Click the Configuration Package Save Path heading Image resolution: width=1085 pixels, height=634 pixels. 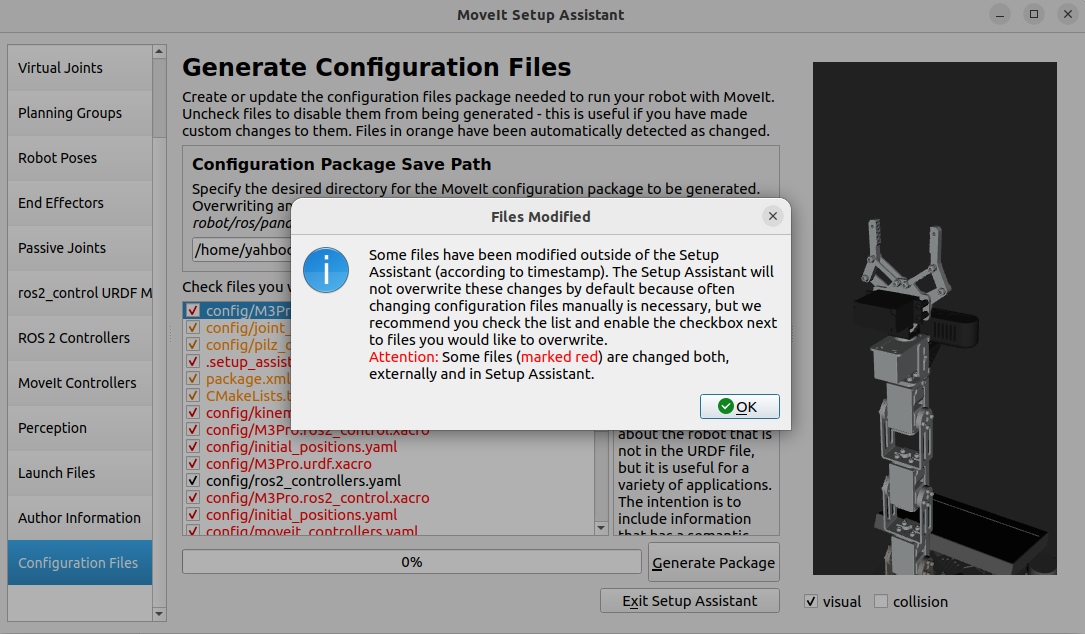(x=342, y=164)
